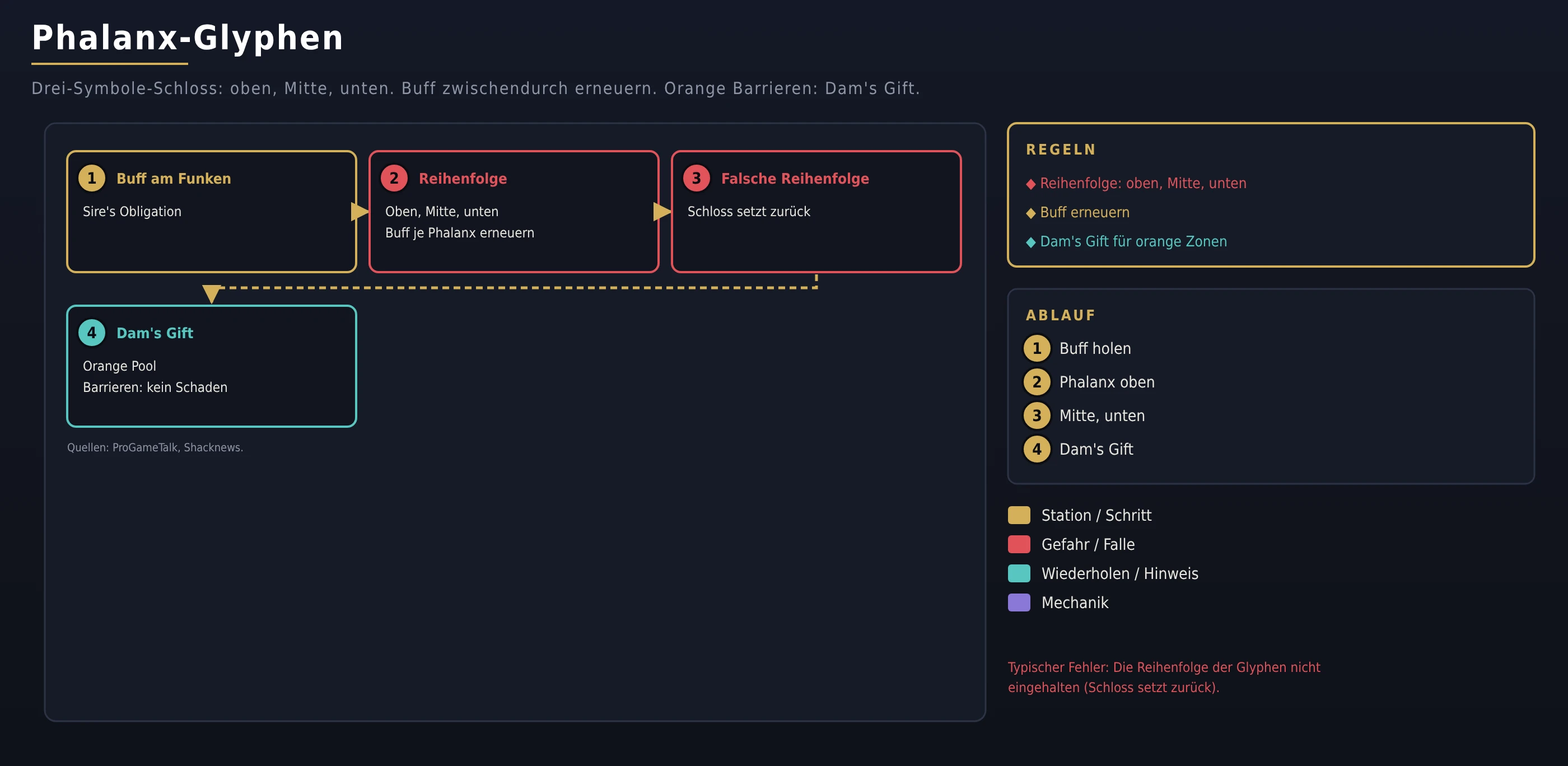Click the 'Buff erneuern' rule text
1568x766 pixels.
[1085, 212]
